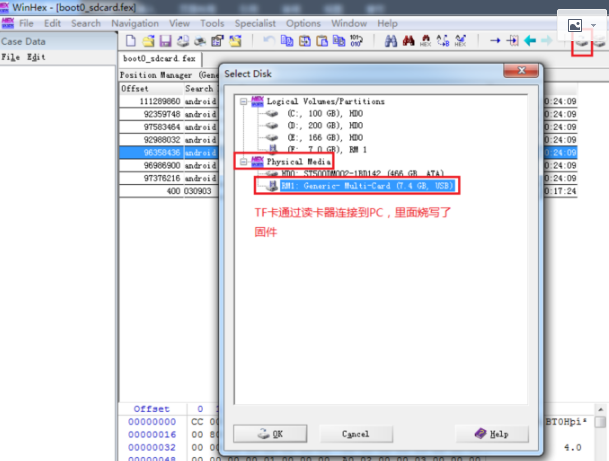Click the Forward arrow toolbar icon
The width and height of the screenshot is (609, 461).
point(547,40)
